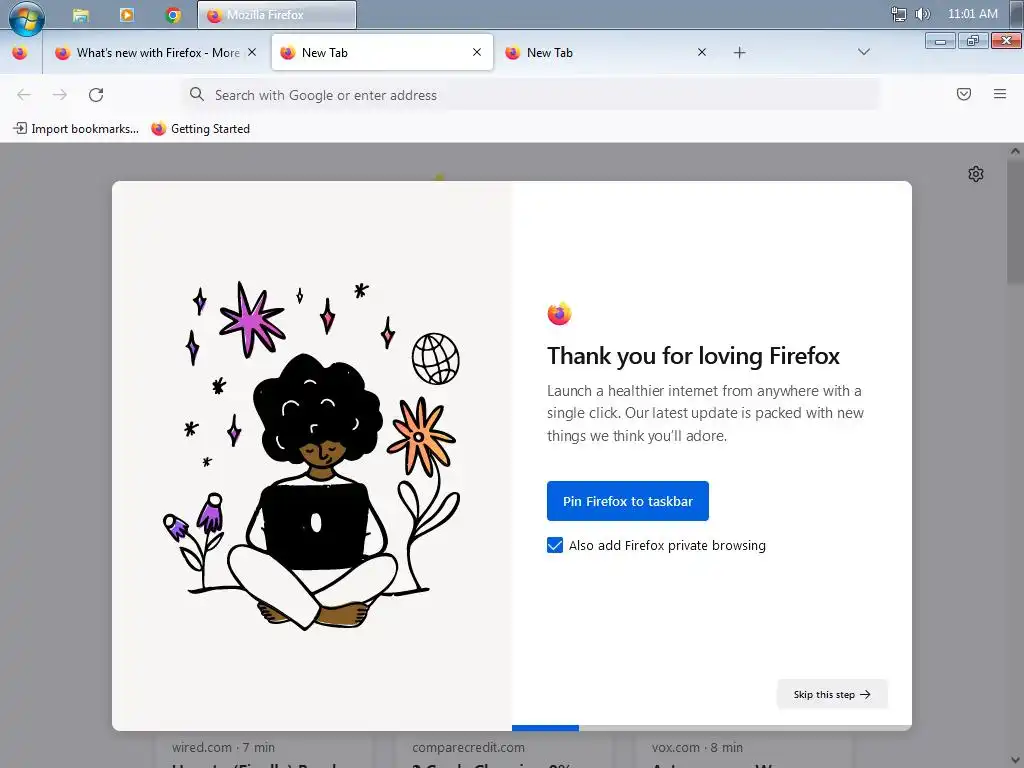Go forward one page

tap(60, 95)
